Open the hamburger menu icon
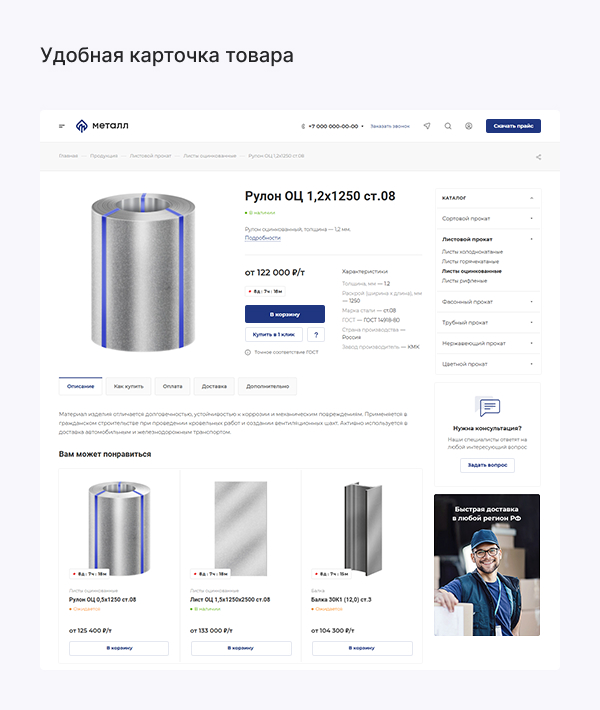This screenshot has width=600, height=710. pos(62,126)
